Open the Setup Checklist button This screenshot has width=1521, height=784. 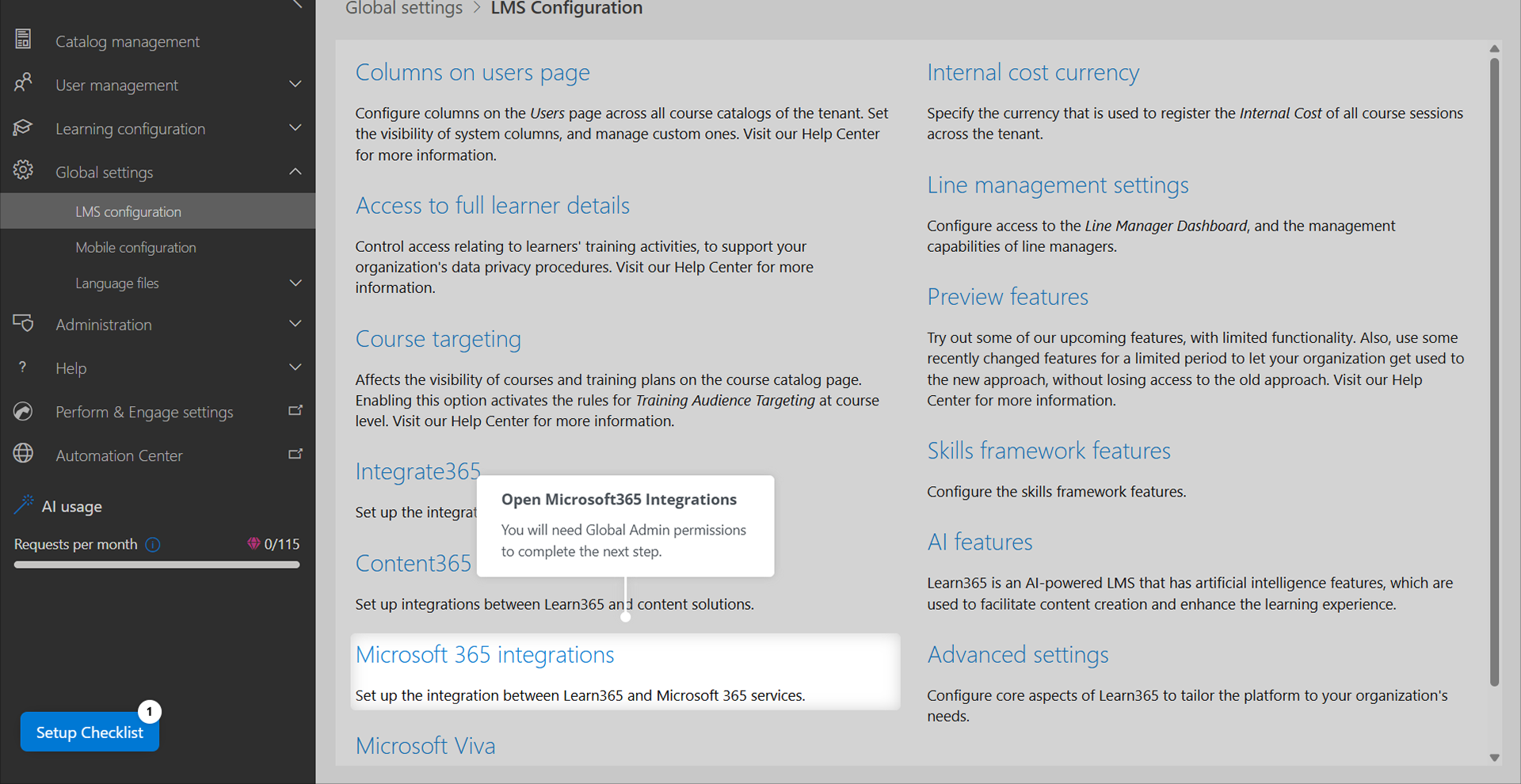click(x=90, y=732)
